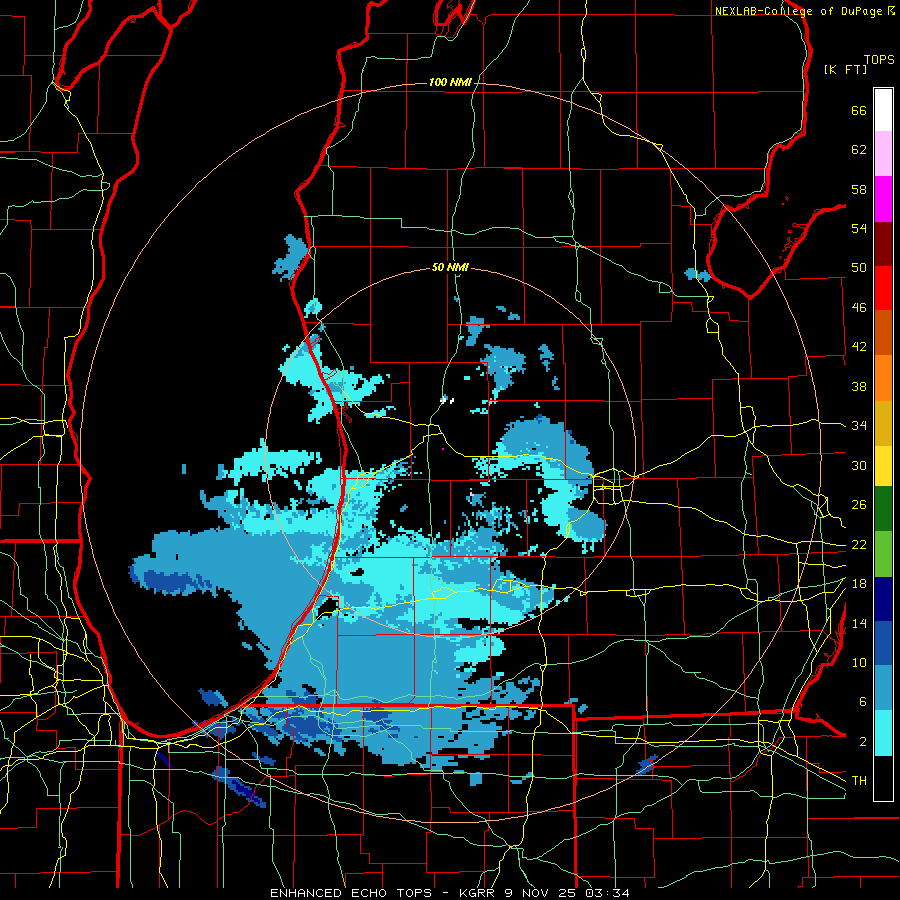Screen dimensions: 900x900
Task: Click the "50 NMI" range ring label
Action: pyautogui.click(x=450, y=267)
